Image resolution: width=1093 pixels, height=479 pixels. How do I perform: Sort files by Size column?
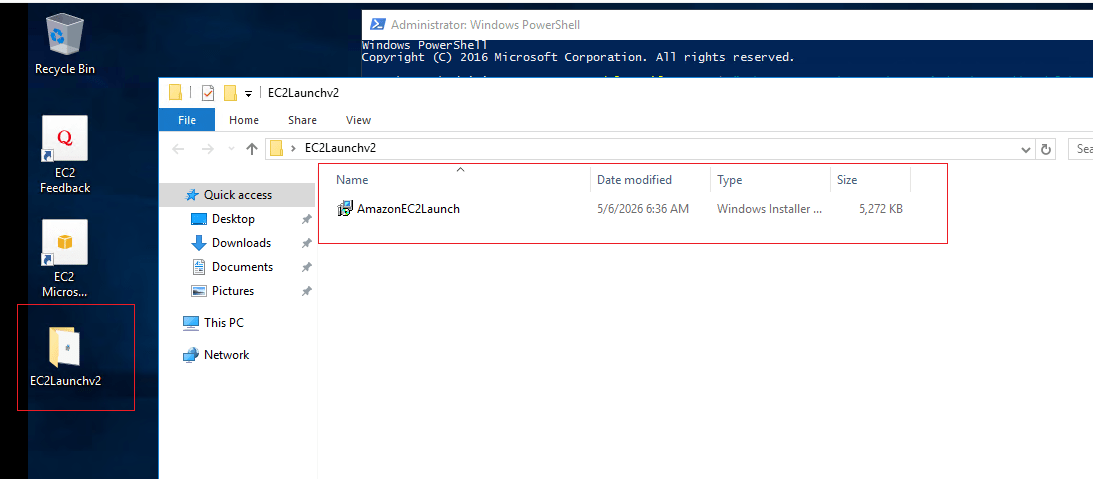(871, 180)
